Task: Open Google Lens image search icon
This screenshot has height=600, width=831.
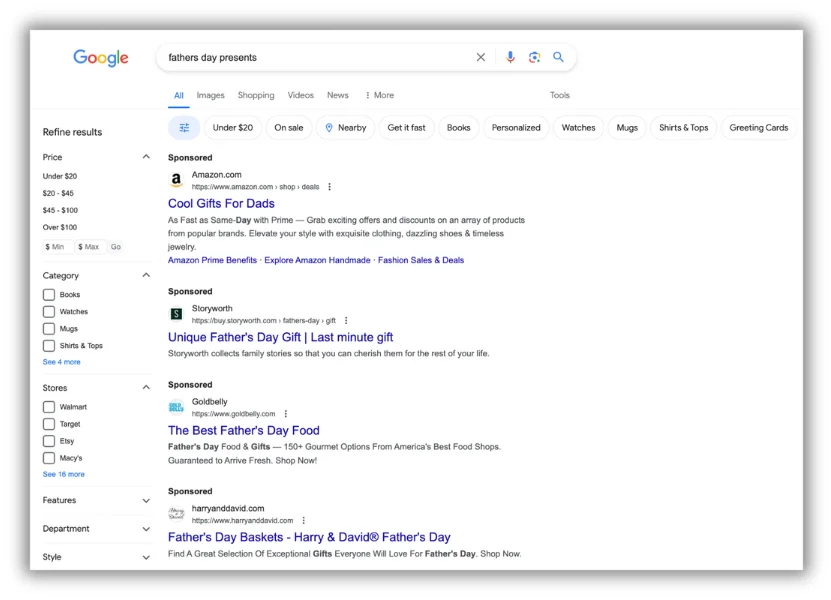Action: tap(534, 57)
